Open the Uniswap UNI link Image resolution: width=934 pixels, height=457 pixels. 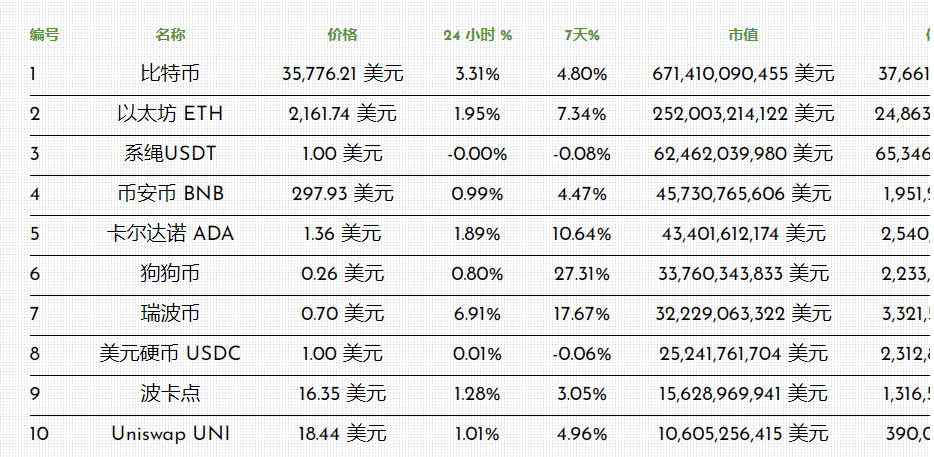pyautogui.click(x=170, y=434)
